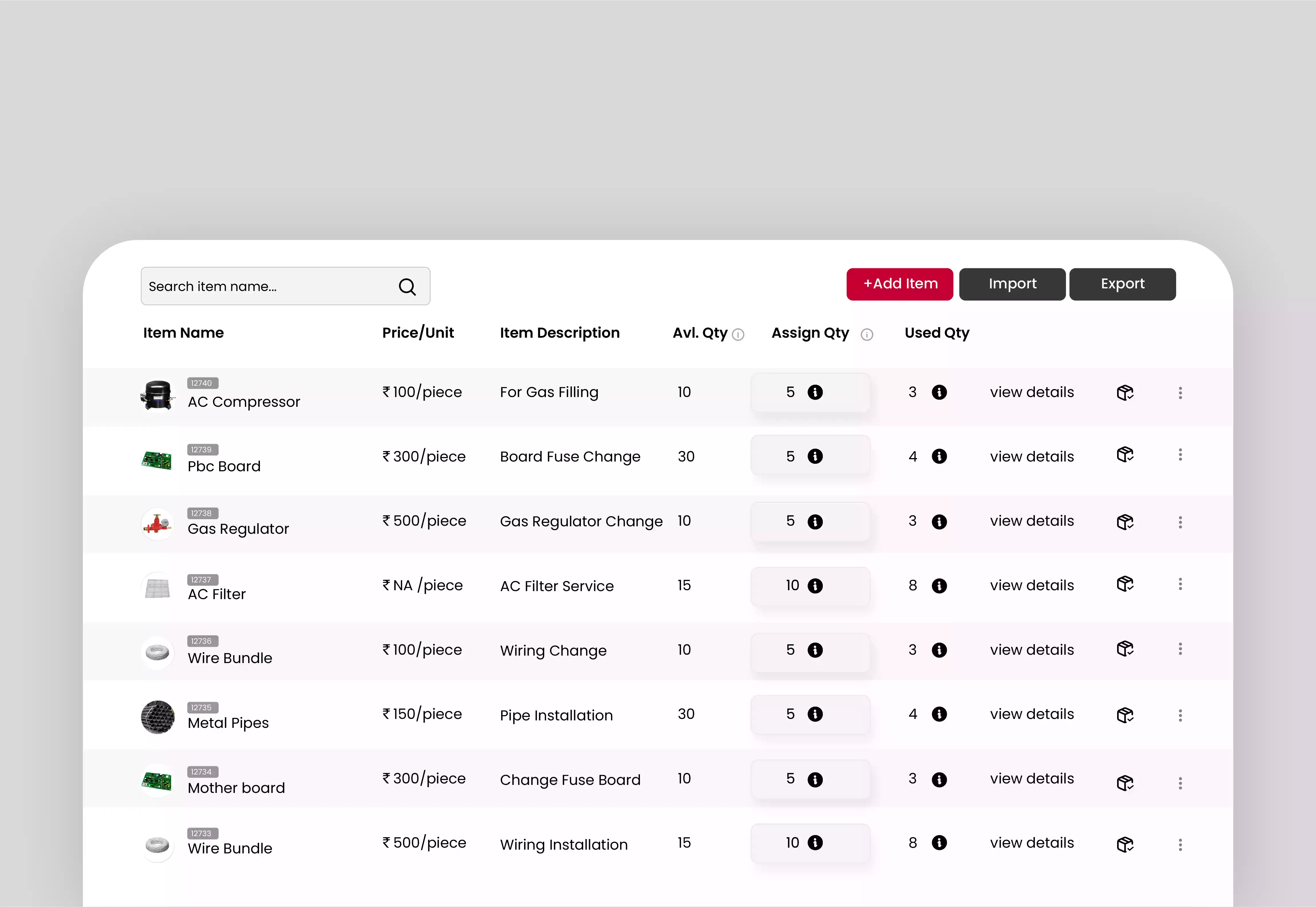Click the ₹NA /piece price cell

pos(423,585)
